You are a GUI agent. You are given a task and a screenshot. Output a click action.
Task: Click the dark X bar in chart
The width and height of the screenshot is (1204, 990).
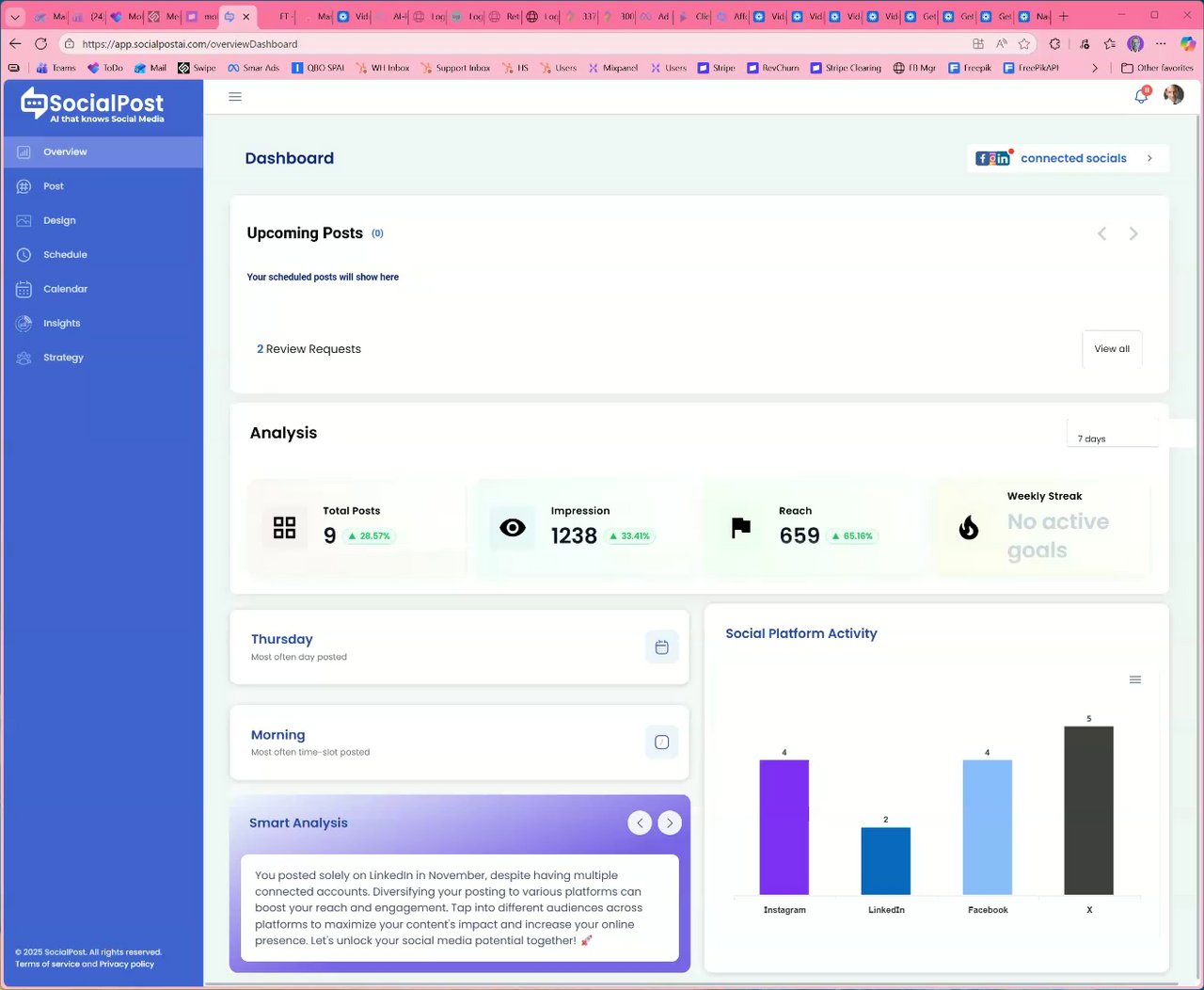[1089, 810]
